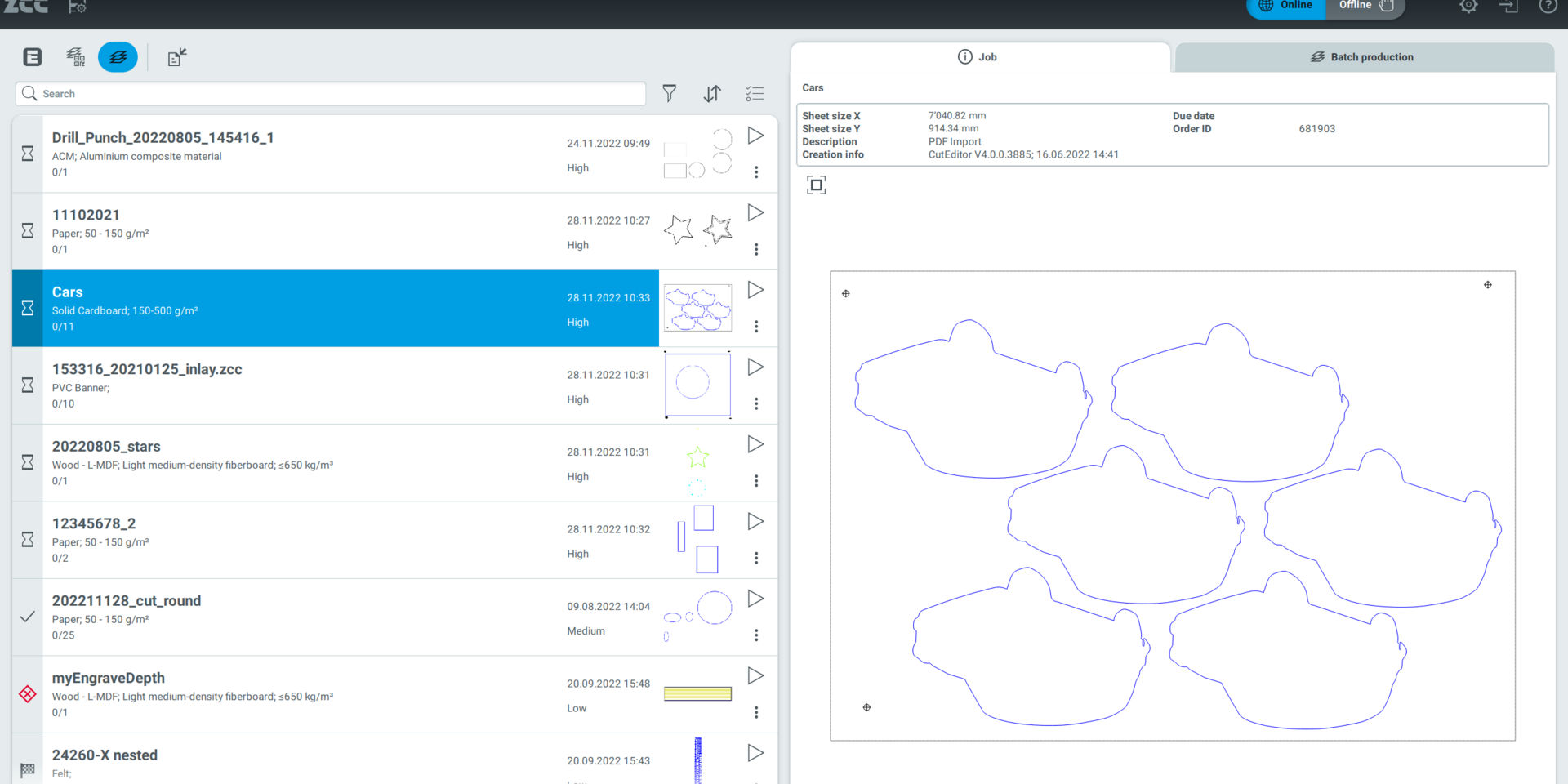Open three-dot menu for 11102021 job

756,249
